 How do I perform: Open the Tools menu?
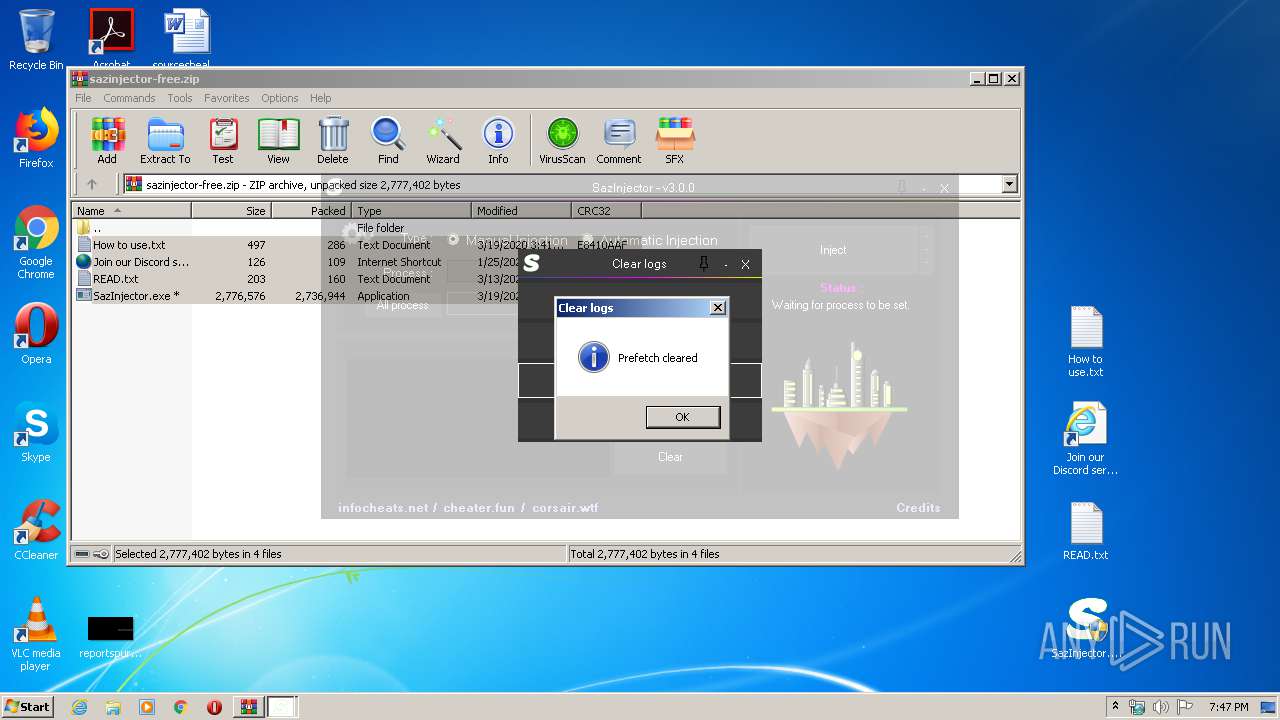[180, 98]
